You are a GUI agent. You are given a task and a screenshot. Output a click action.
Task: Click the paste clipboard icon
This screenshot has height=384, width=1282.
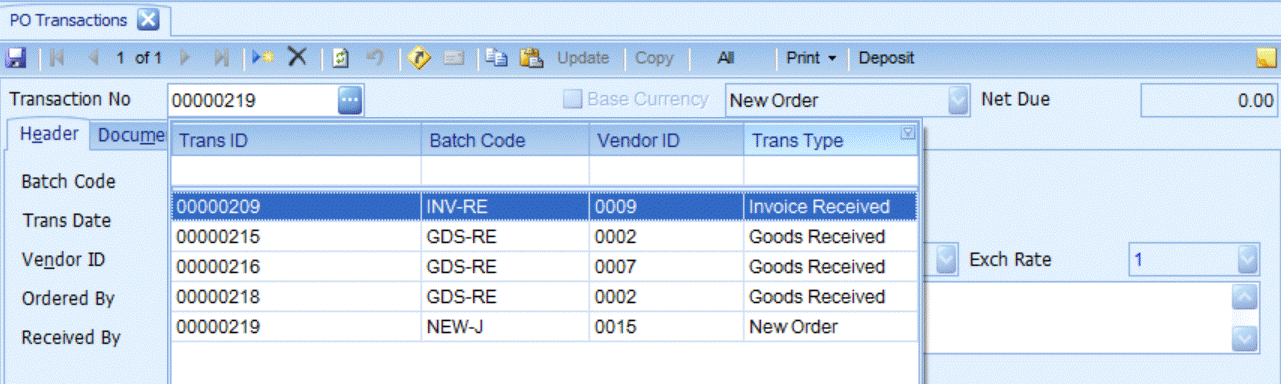tap(531, 58)
